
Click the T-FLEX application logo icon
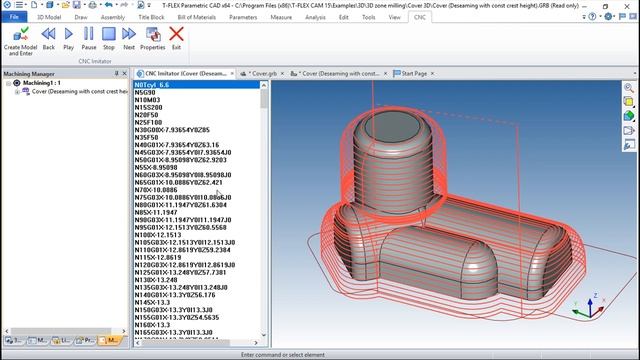coord(7,5)
